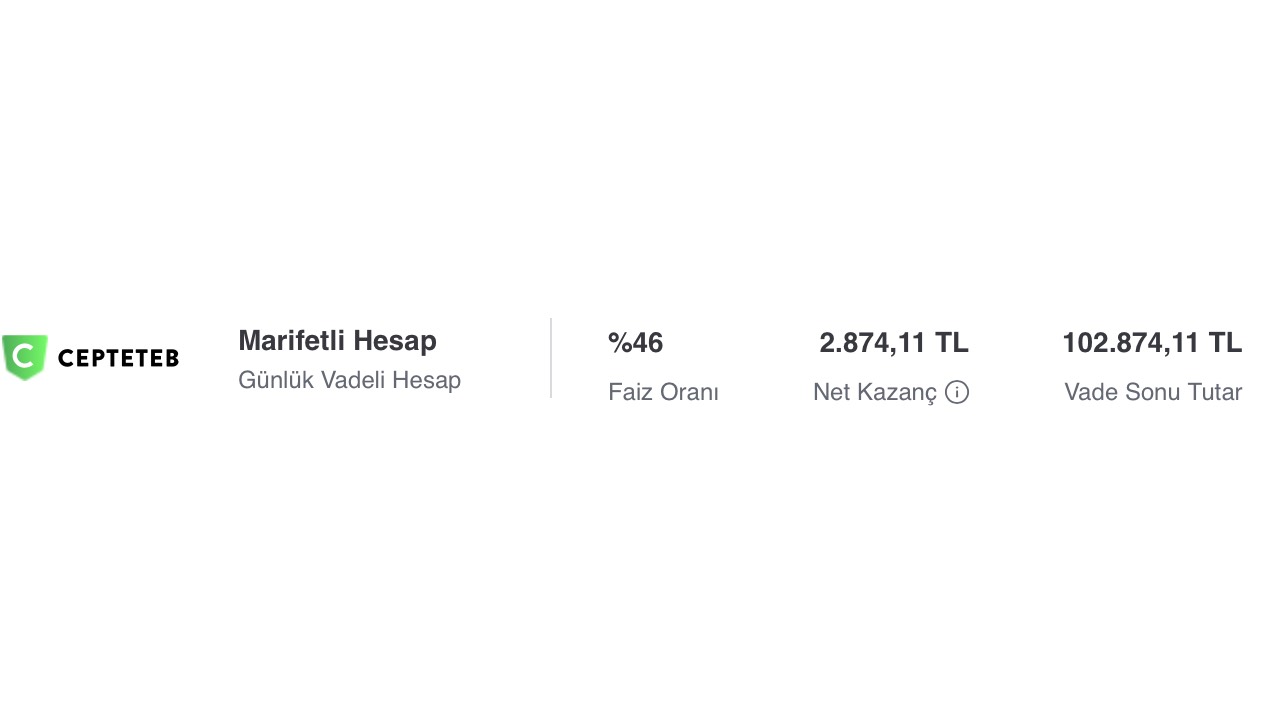Open the Marifetli Hesap product title
Image resolution: width=1280 pixels, height=720 pixels.
pos(337,341)
